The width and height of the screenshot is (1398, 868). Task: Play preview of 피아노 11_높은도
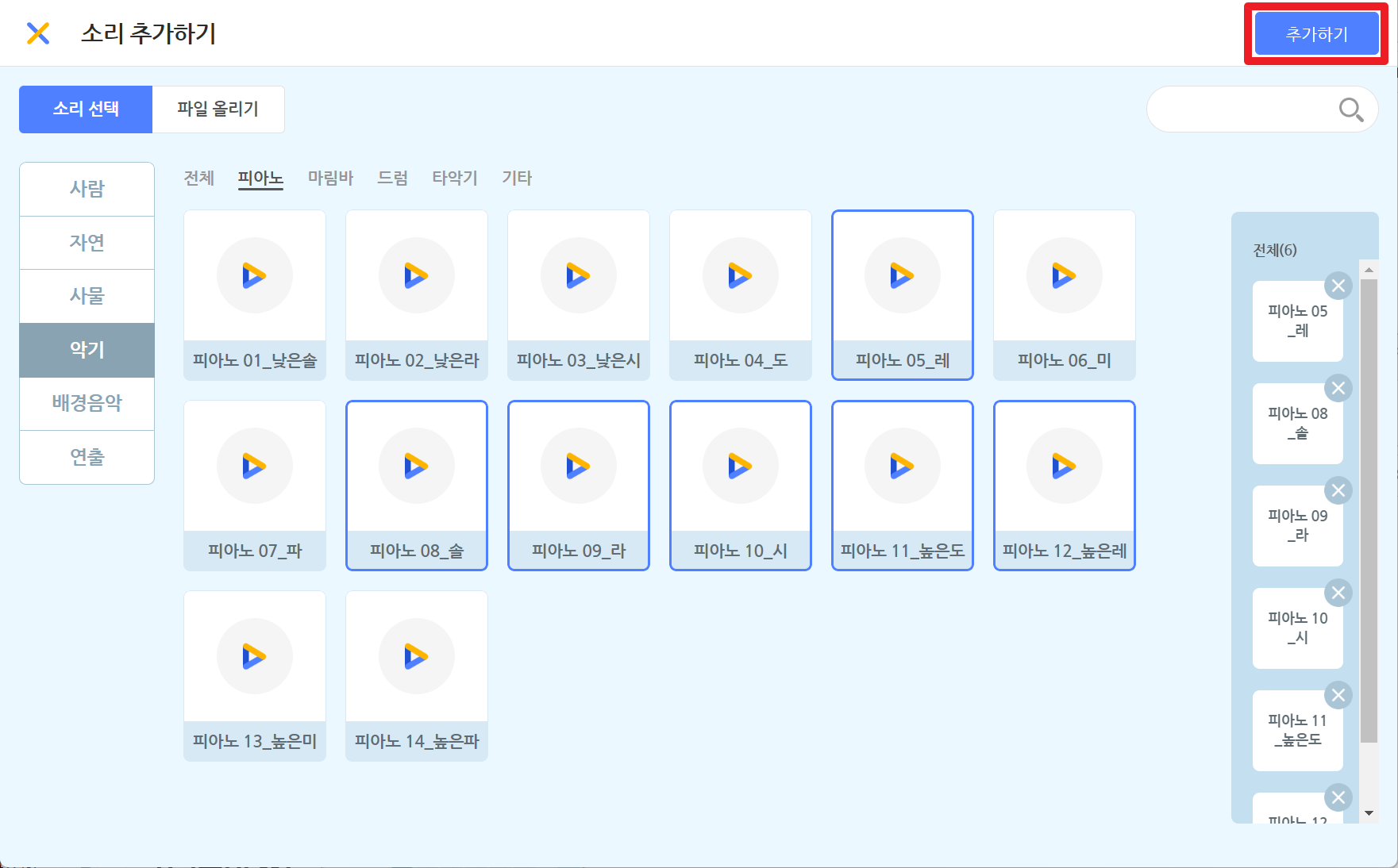pyautogui.click(x=903, y=466)
